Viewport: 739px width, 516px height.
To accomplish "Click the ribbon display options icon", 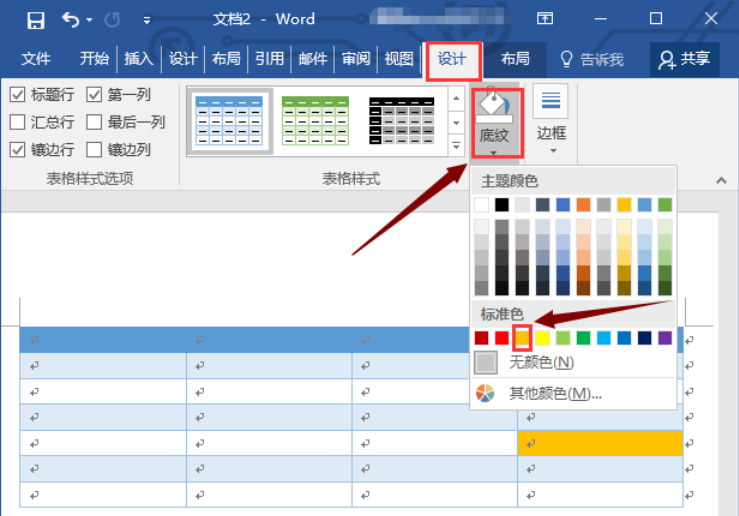I will pyautogui.click(x=545, y=19).
